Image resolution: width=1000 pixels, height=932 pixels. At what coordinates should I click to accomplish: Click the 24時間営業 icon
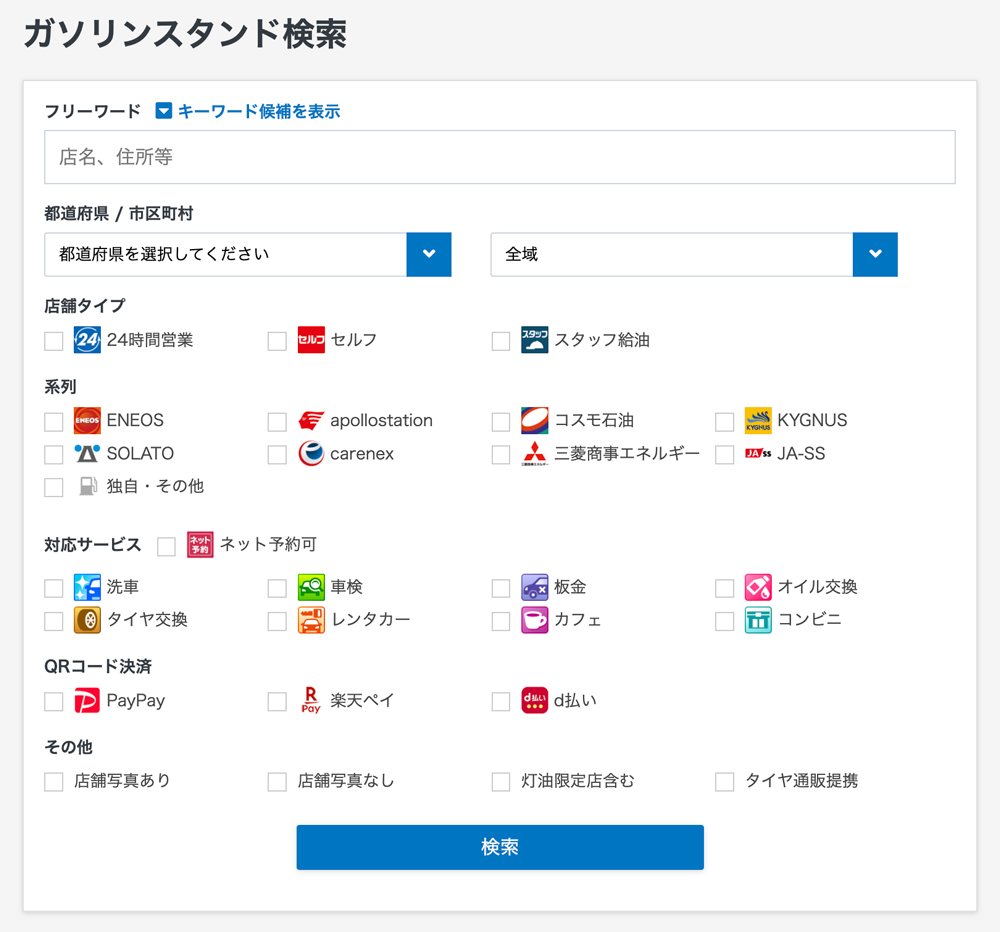pos(87,339)
